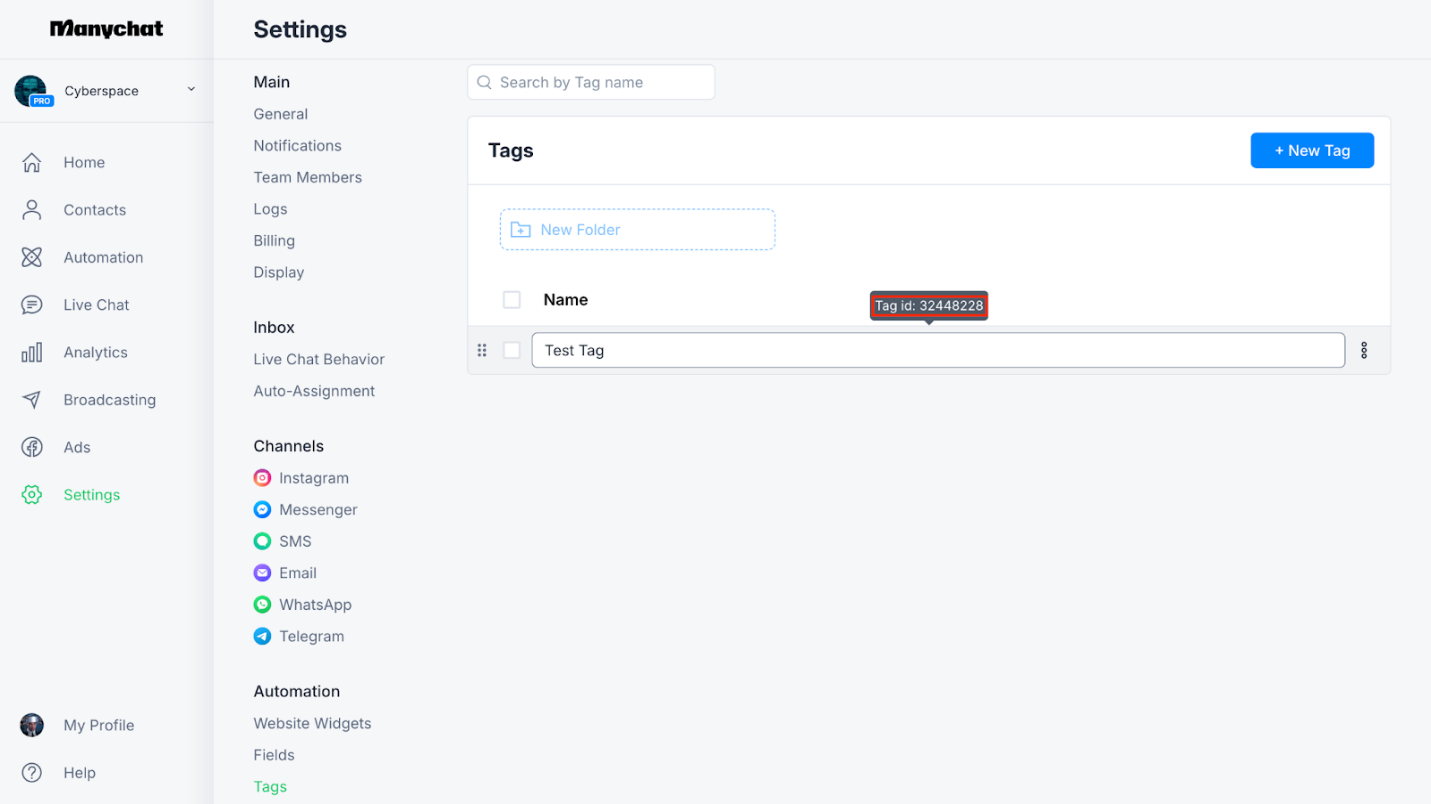The width and height of the screenshot is (1431, 804).
Task: Click the Telegram channel icon
Action: click(262, 636)
